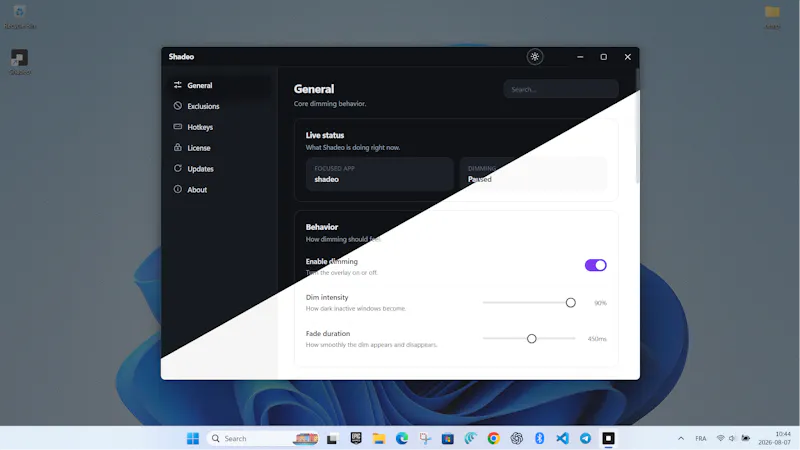Click the theme toggle sun icon in title bar
The height and width of the screenshot is (450, 800).
[535, 57]
